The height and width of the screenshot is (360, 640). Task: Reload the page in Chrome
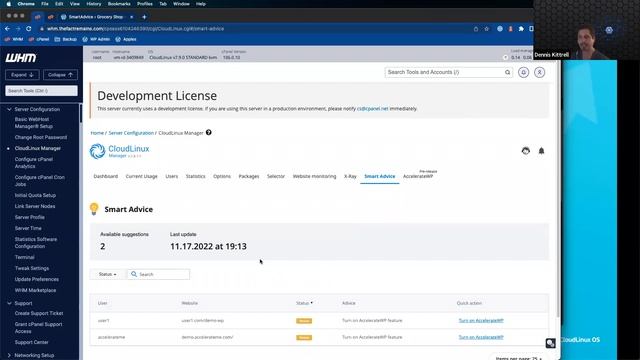[x=29, y=29]
